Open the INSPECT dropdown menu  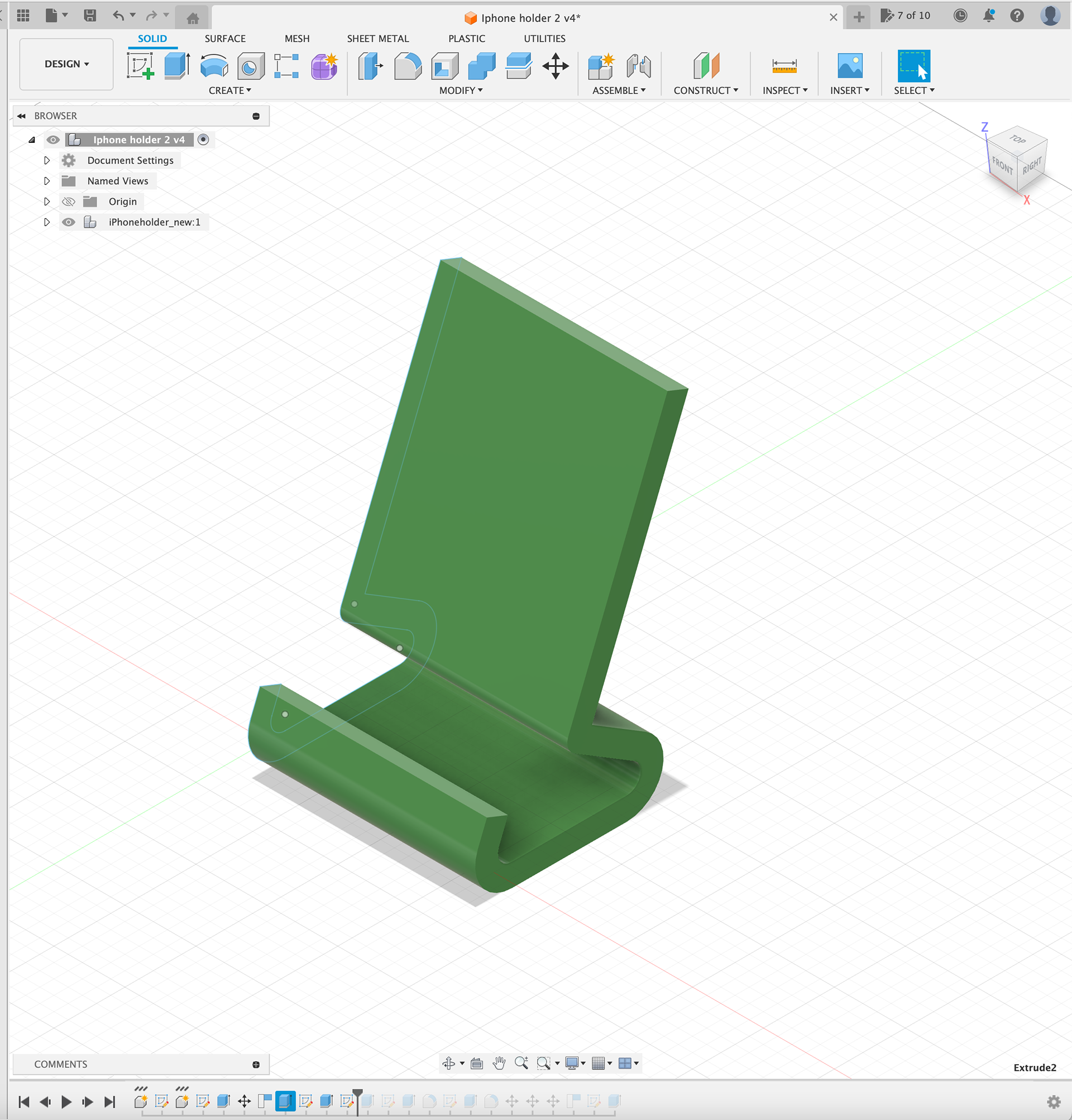click(x=785, y=90)
